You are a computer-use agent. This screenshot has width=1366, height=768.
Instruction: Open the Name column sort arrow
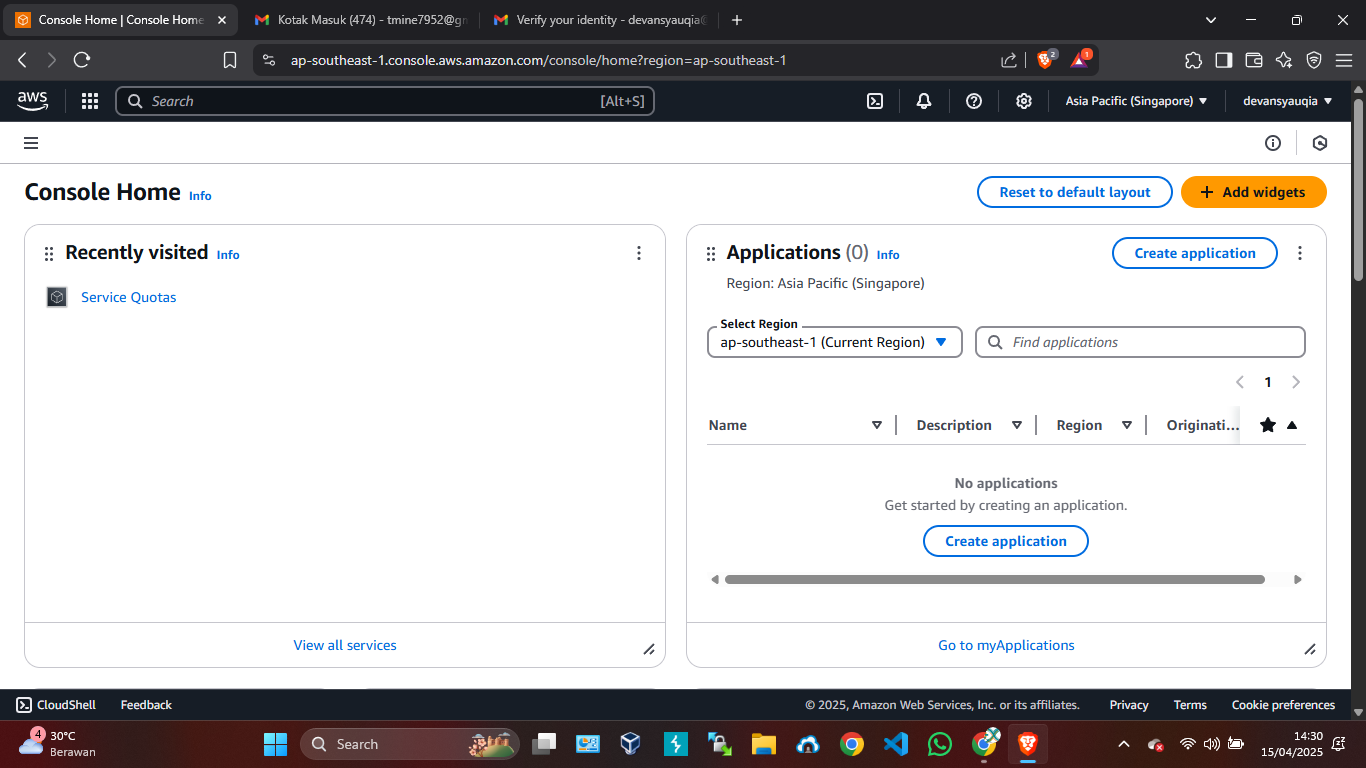(877, 425)
